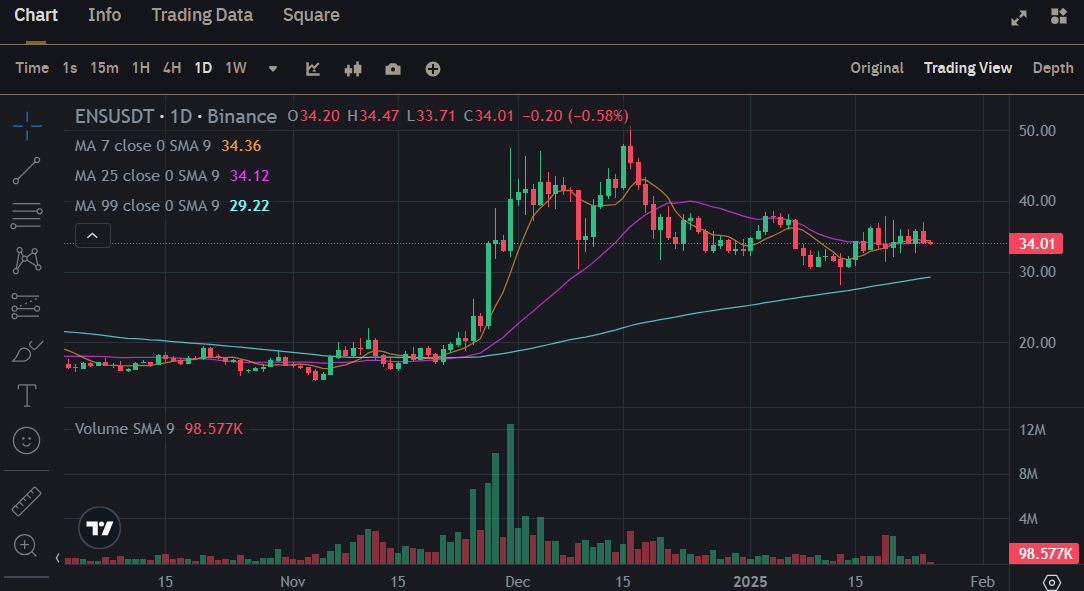1084x591 pixels.
Task: Switch to Depth chart view
Action: [1053, 68]
